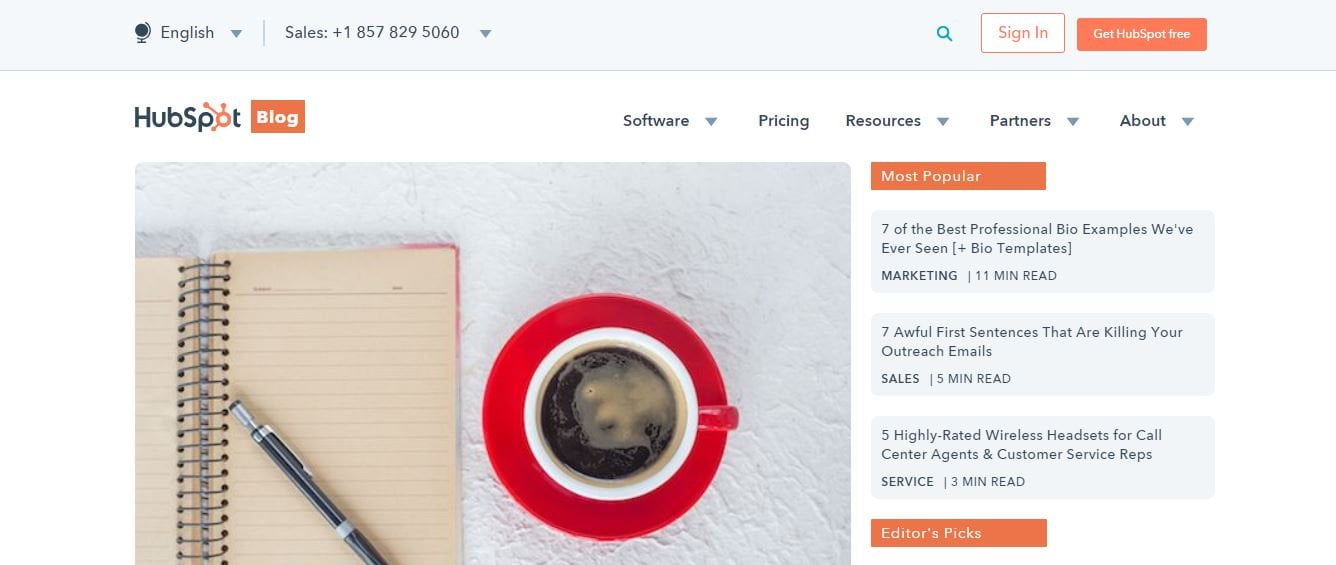The width and height of the screenshot is (1336, 565).
Task: Click the search magnifier icon
Action: [944, 34]
